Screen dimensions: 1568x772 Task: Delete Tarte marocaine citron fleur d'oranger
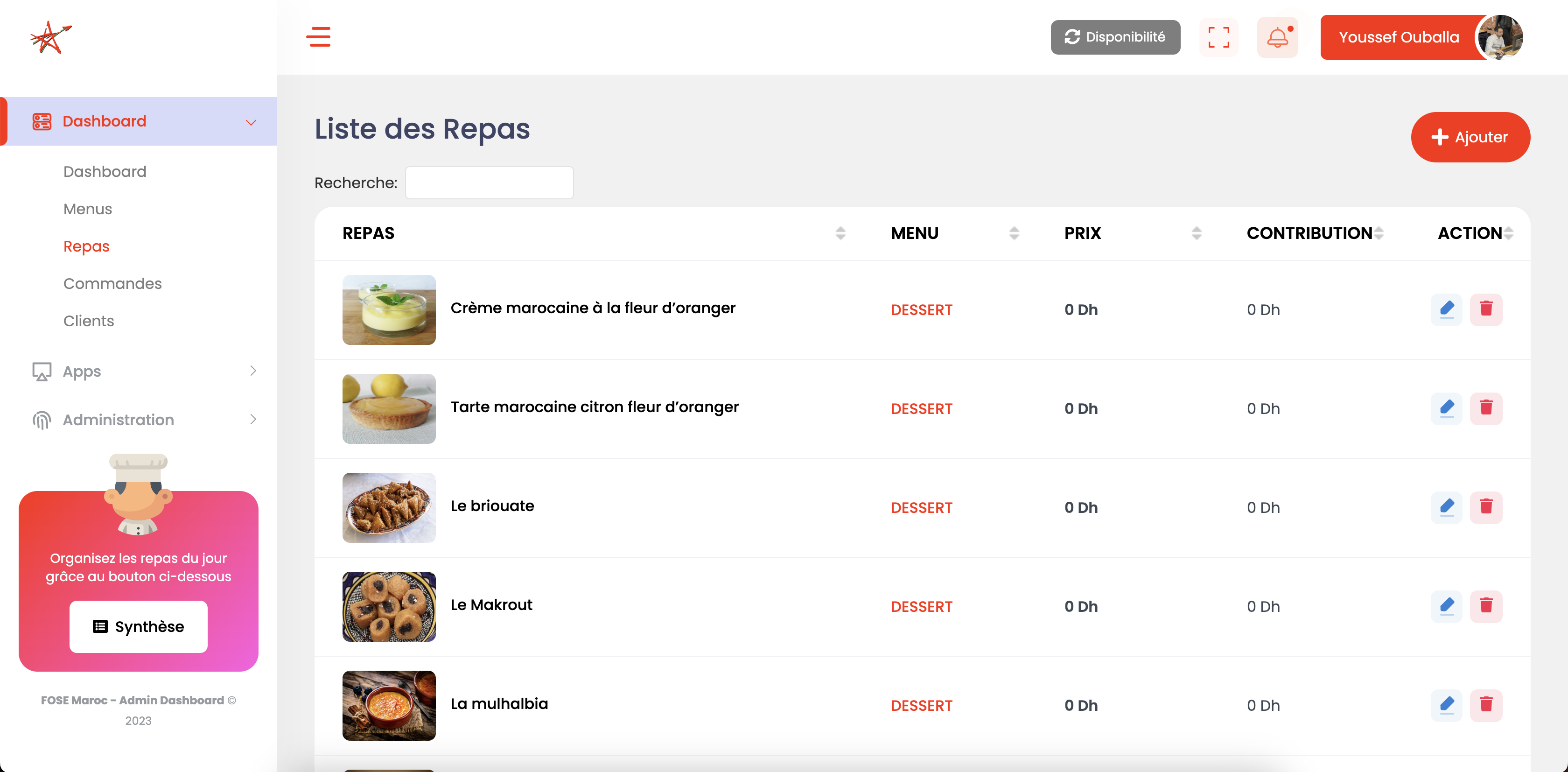1486,408
